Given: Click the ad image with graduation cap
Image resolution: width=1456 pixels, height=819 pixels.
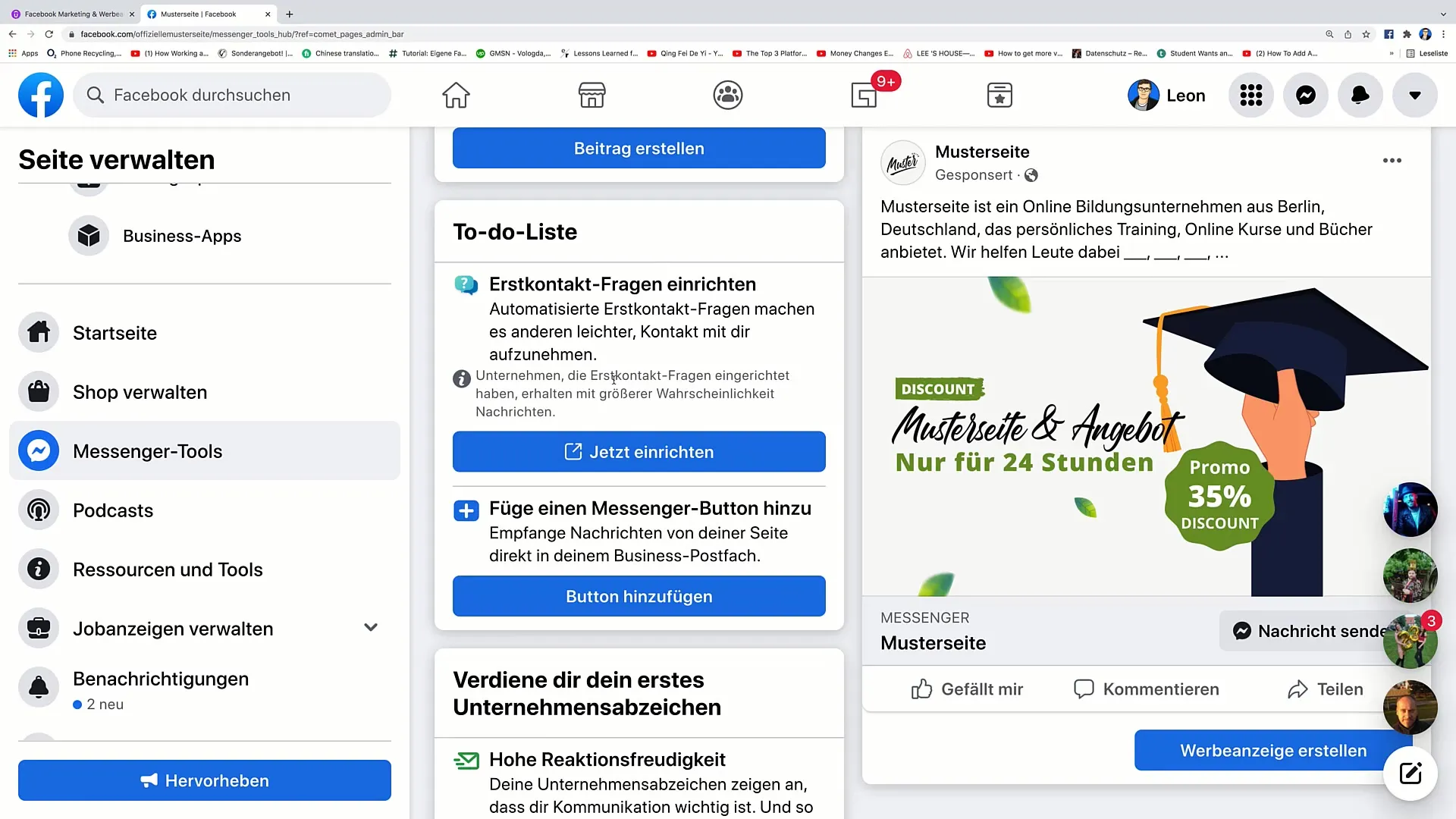Looking at the screenshot, I should coord(1146,436).
